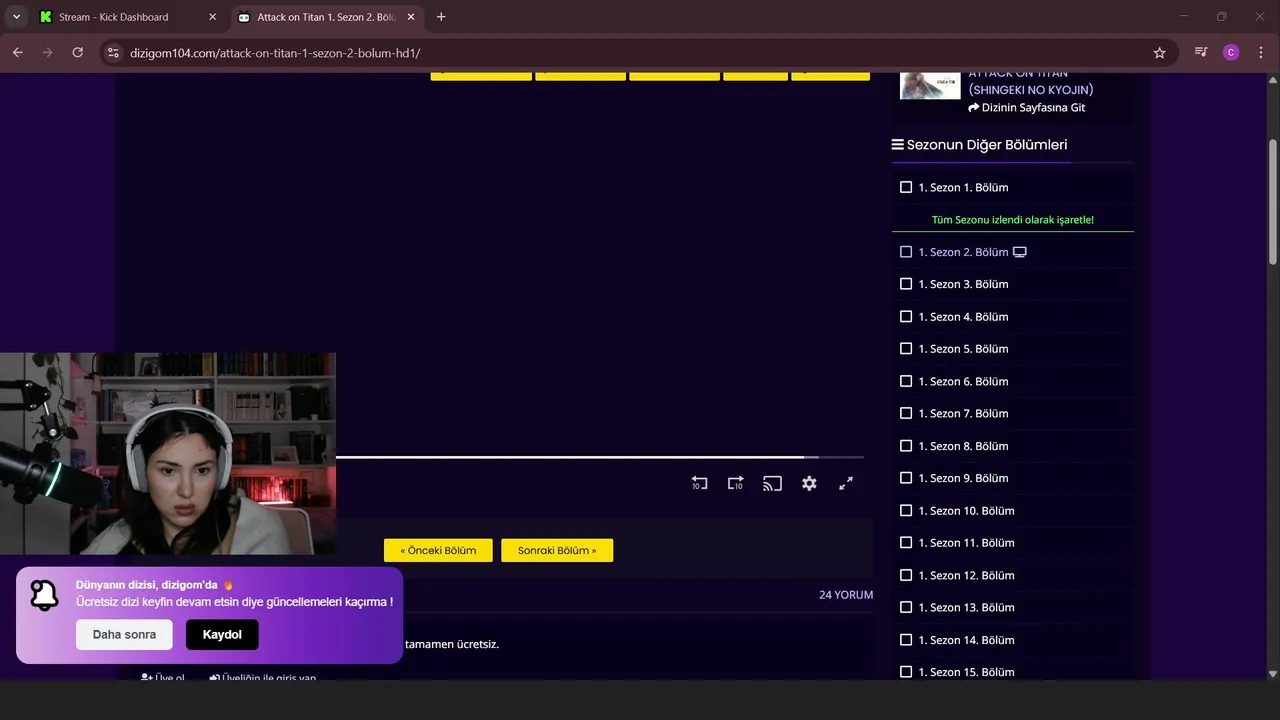Click the TV icon beside 2. Bölüm
The width and height of the screenshot is (1280, 720).
[x=1020, y=252]
